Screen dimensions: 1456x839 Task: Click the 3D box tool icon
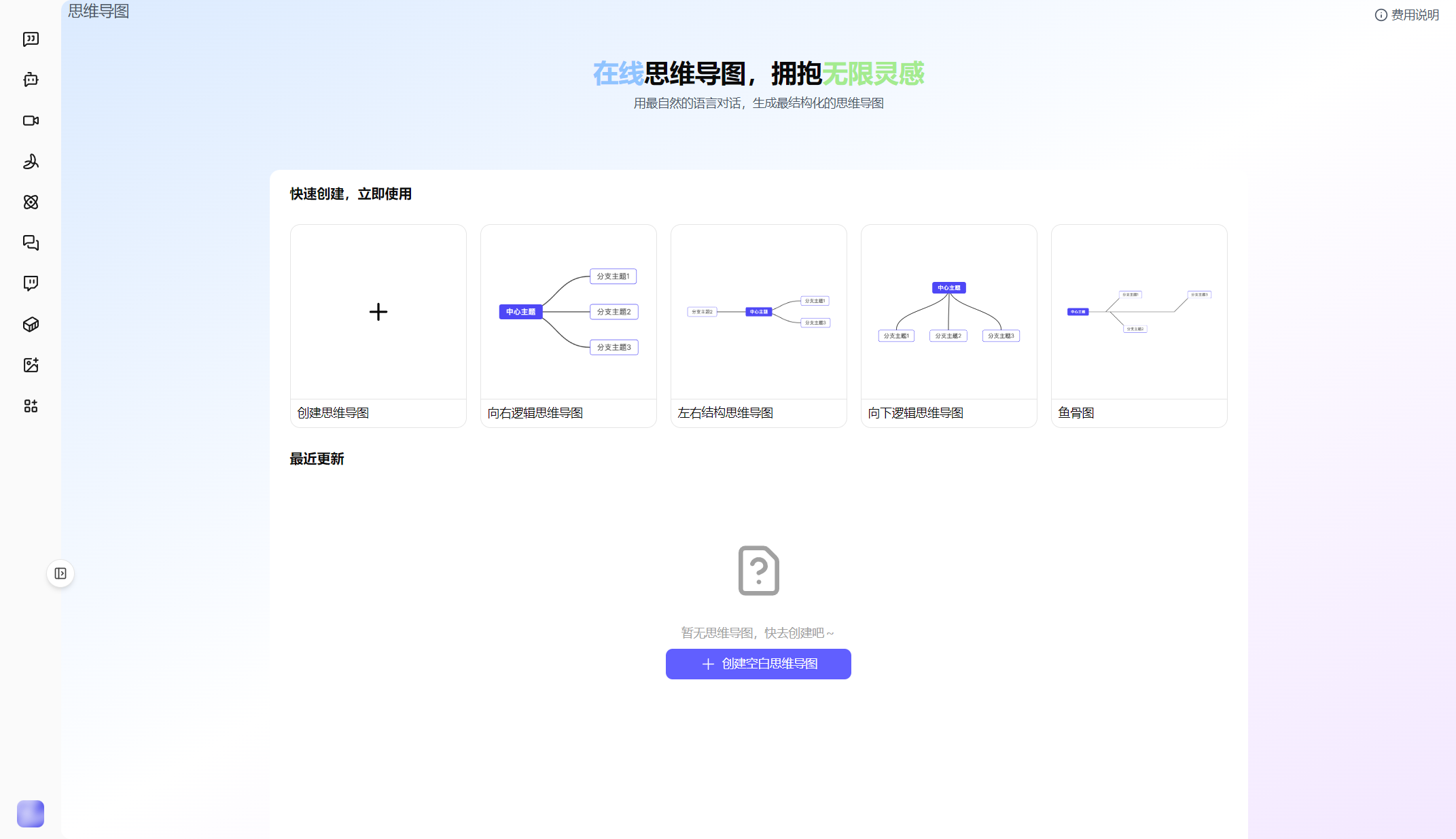pos(30,324)
